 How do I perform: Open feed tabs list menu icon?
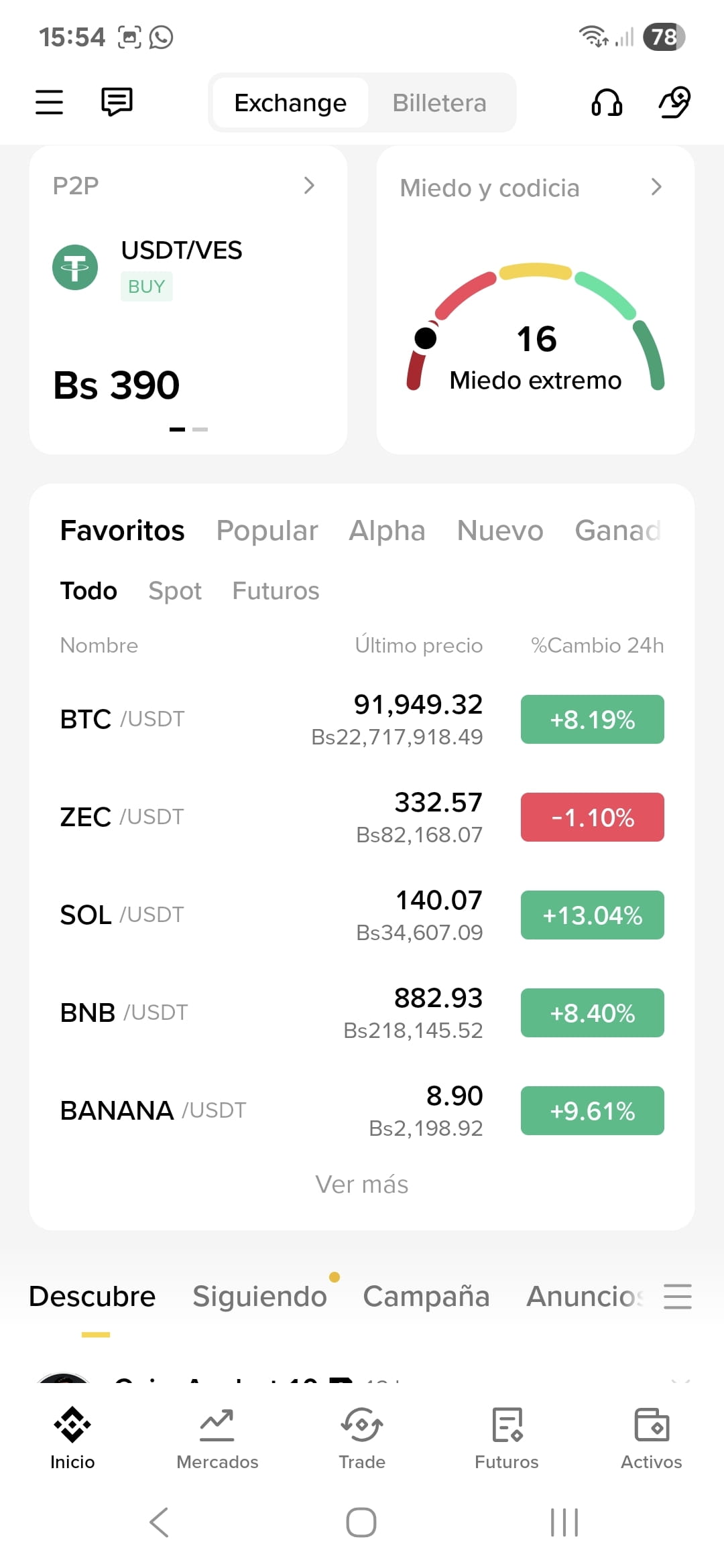coord(678,1296)
